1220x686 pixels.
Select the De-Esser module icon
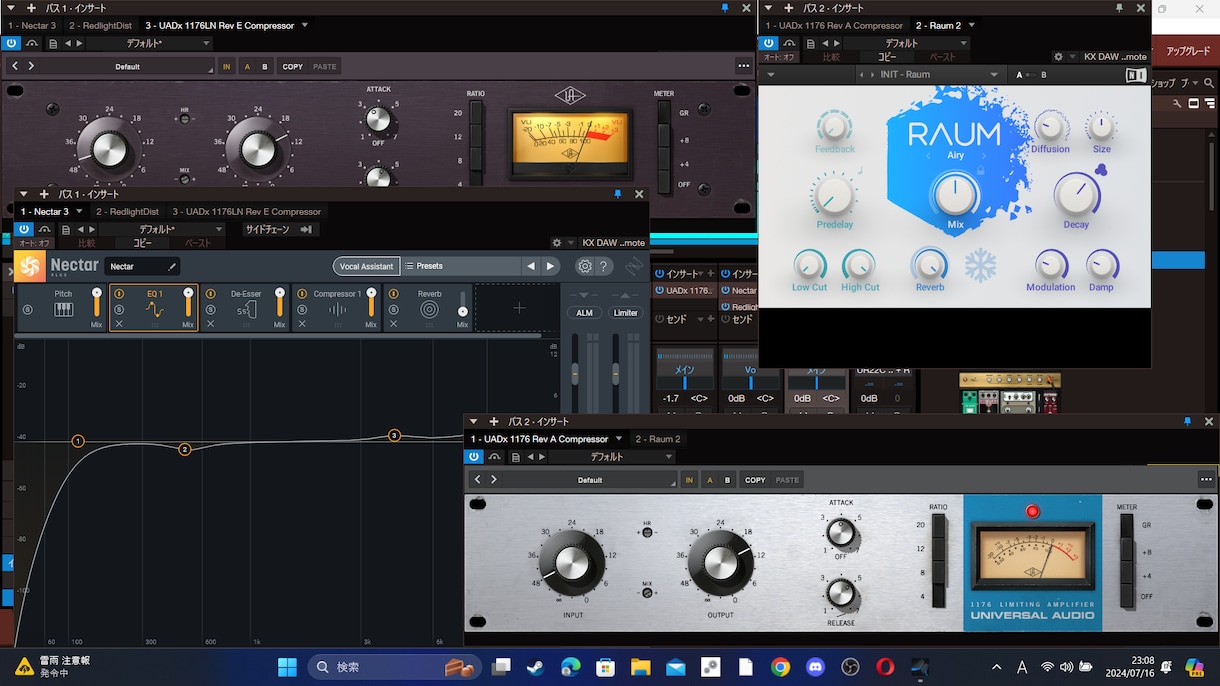coord(246,310)
